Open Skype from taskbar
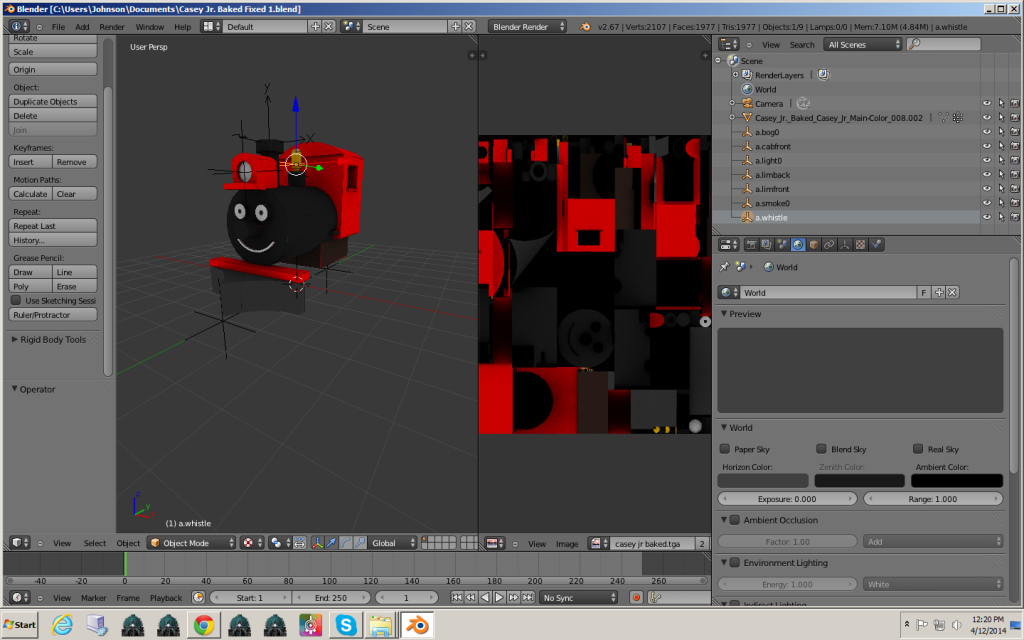Image resolution: width=1024 pixels, height=640 pixels. pyautogui.click(x=345, y=625)
